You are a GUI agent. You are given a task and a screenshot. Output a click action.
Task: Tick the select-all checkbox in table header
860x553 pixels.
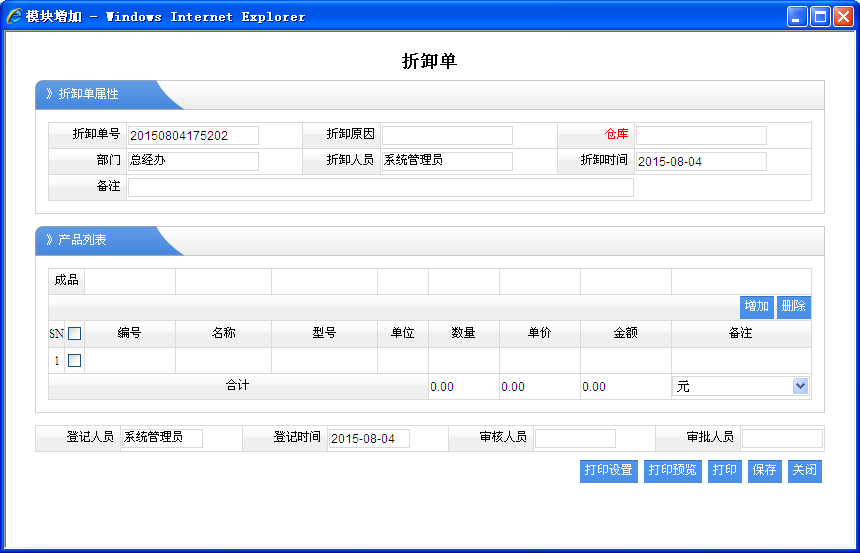click(x=74, y=334)
